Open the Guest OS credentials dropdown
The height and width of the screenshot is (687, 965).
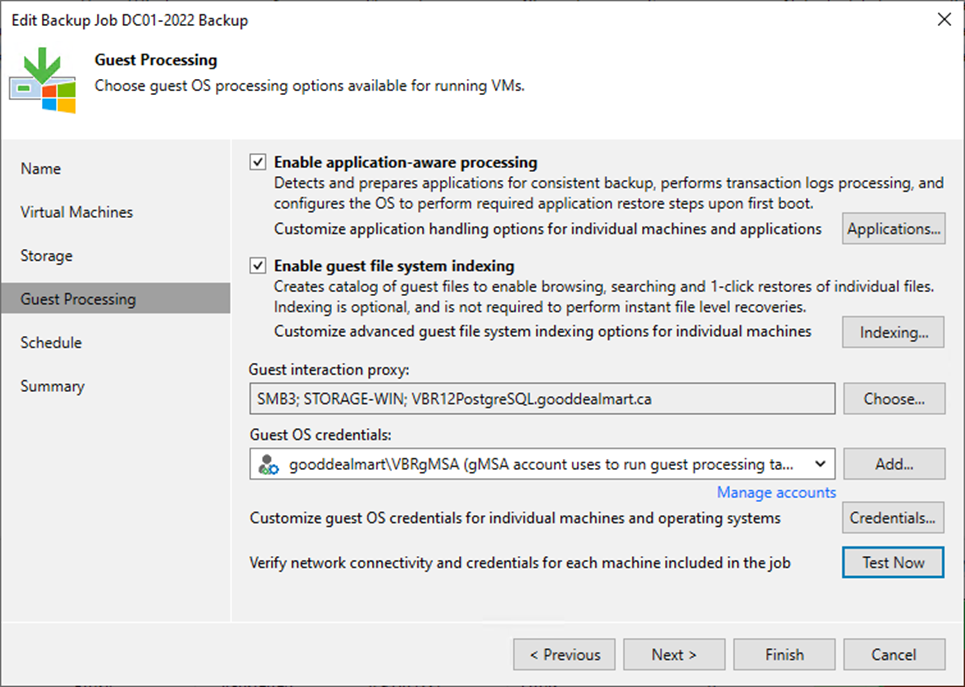(x=822, y=463)
